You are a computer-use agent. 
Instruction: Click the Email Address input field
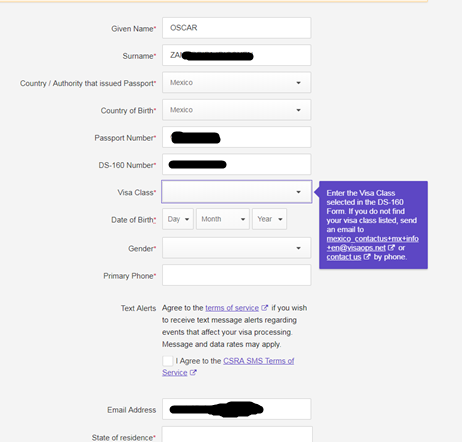tap(237, 409)
